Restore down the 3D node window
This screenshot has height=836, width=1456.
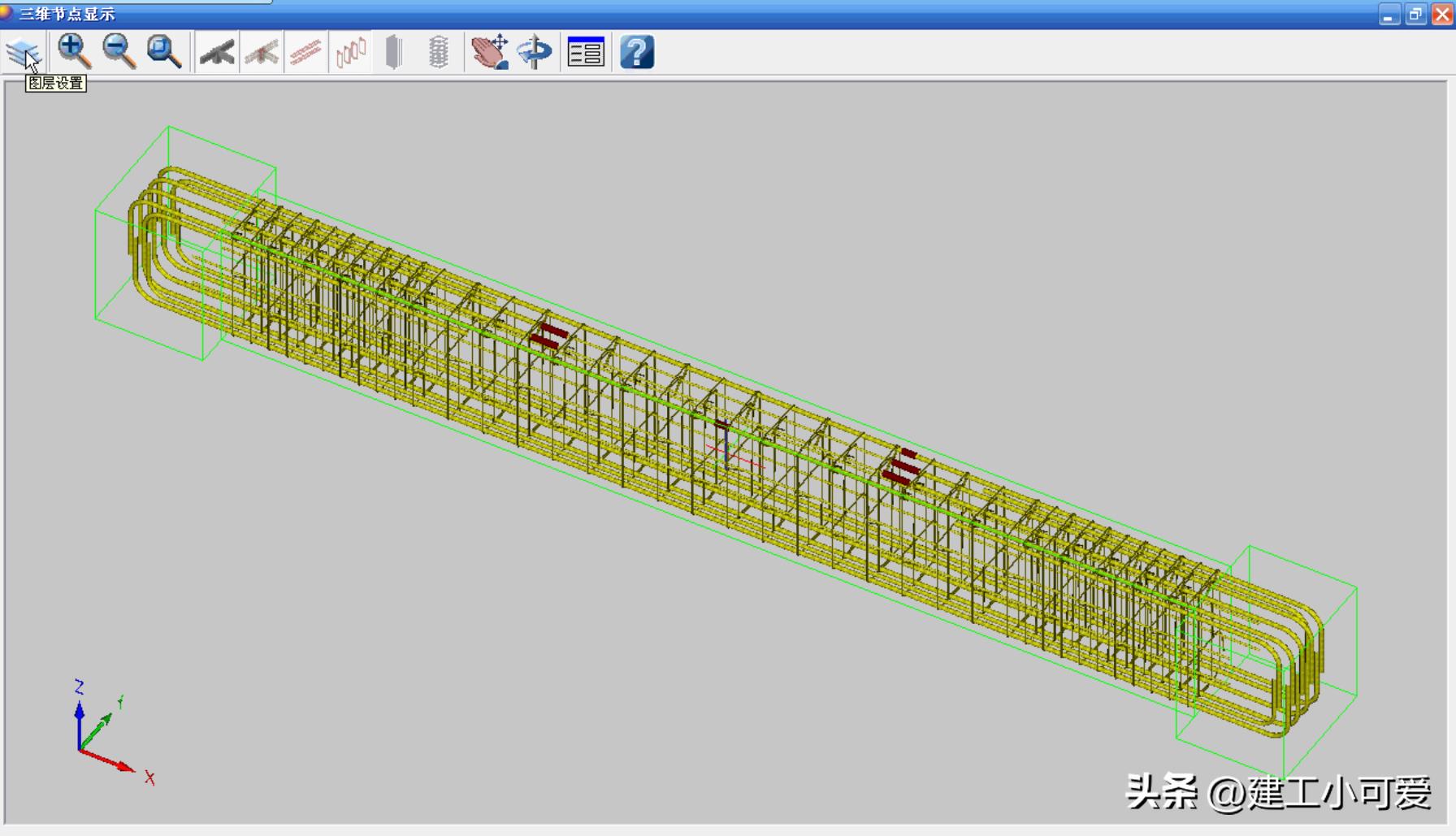(x=1415, y=15)
